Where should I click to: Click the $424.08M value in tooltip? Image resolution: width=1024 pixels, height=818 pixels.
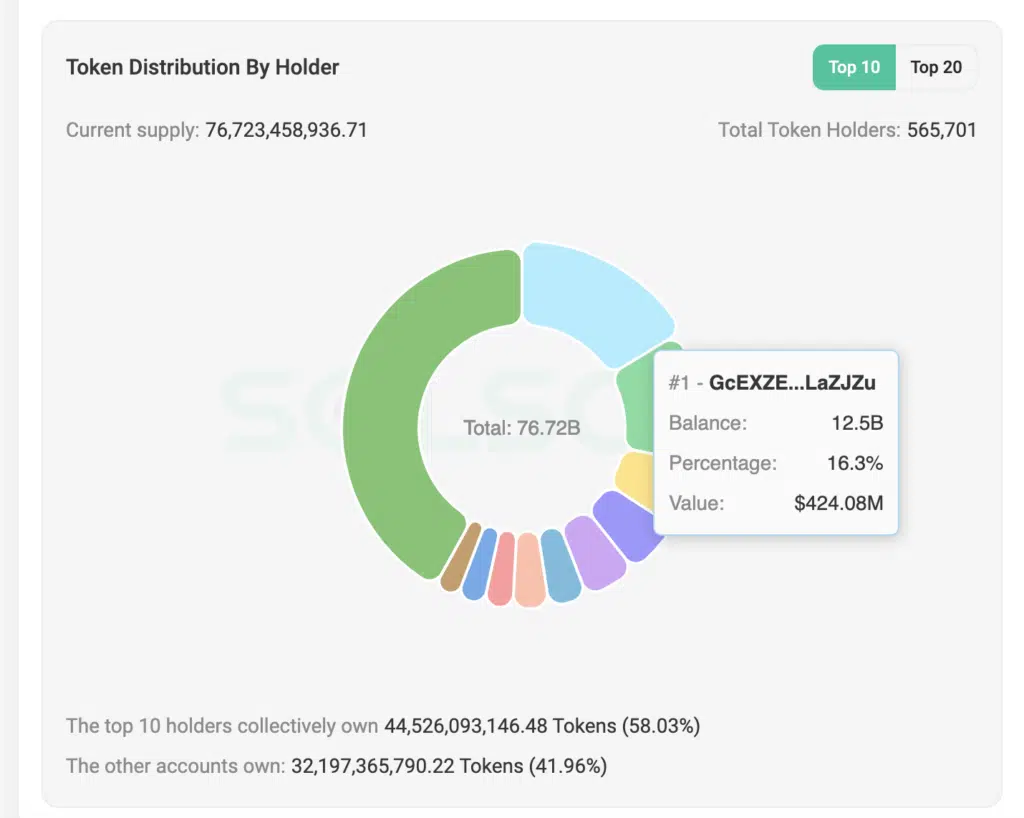point(838,503)
